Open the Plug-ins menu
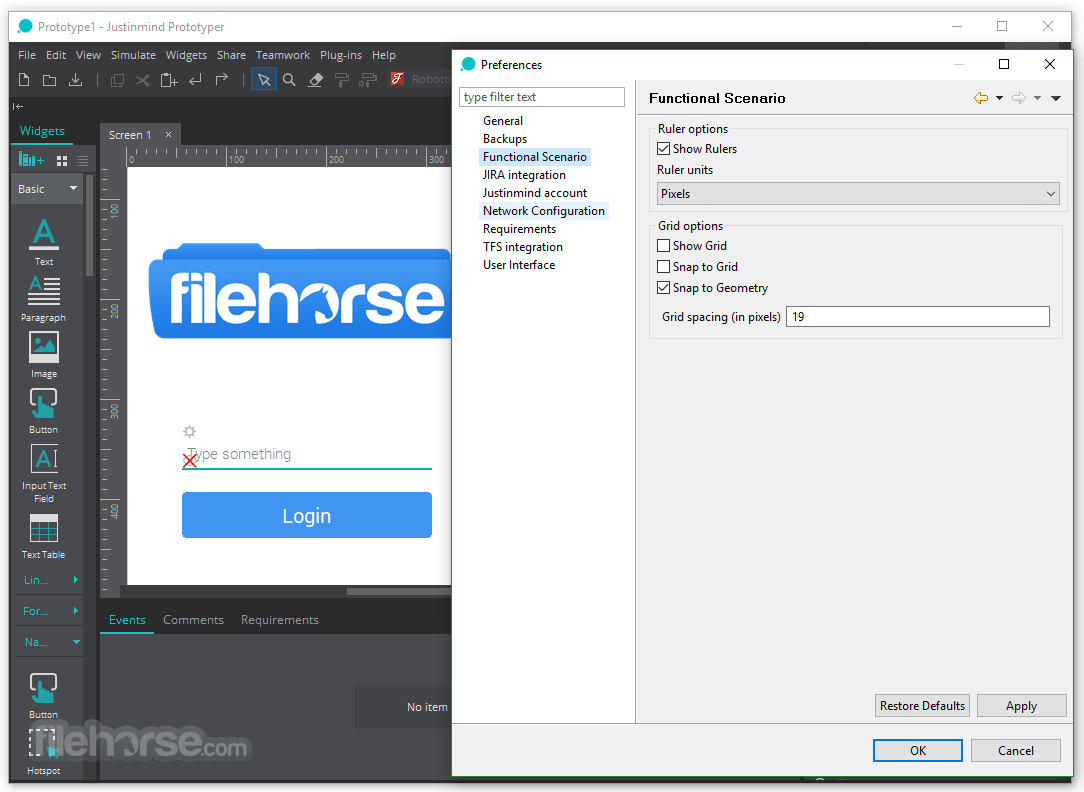1084x792 pixels. pyautogui.click(x=341, y=55)
